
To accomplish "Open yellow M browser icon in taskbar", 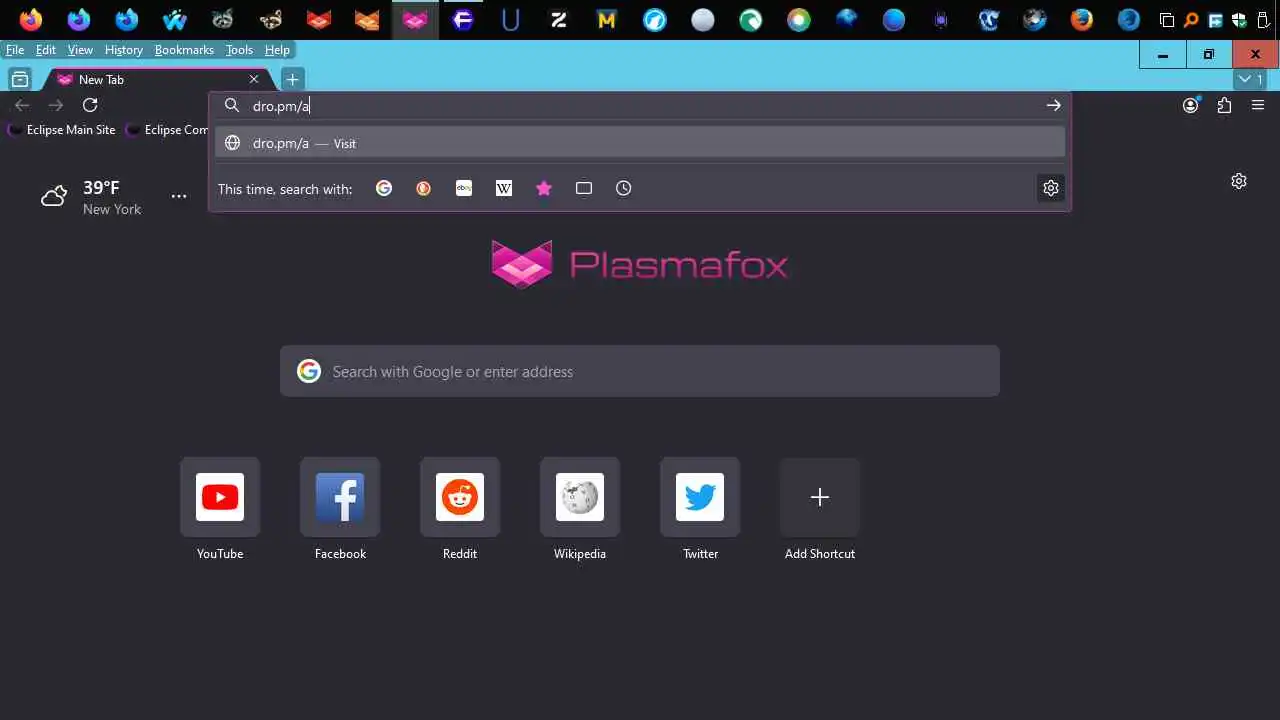I will pyautogui.click(x=607, y=19).
